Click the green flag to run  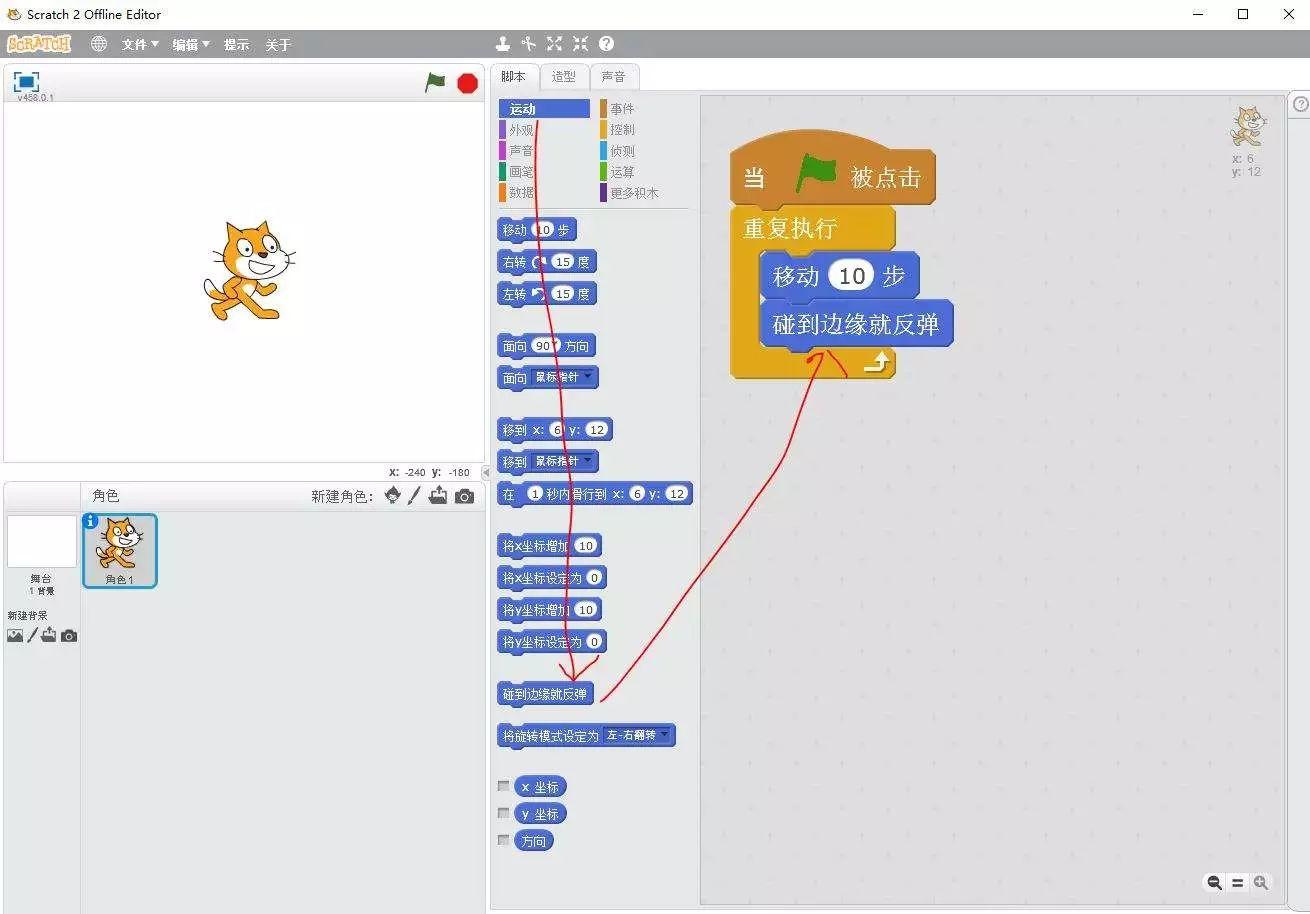coord(435,83)
